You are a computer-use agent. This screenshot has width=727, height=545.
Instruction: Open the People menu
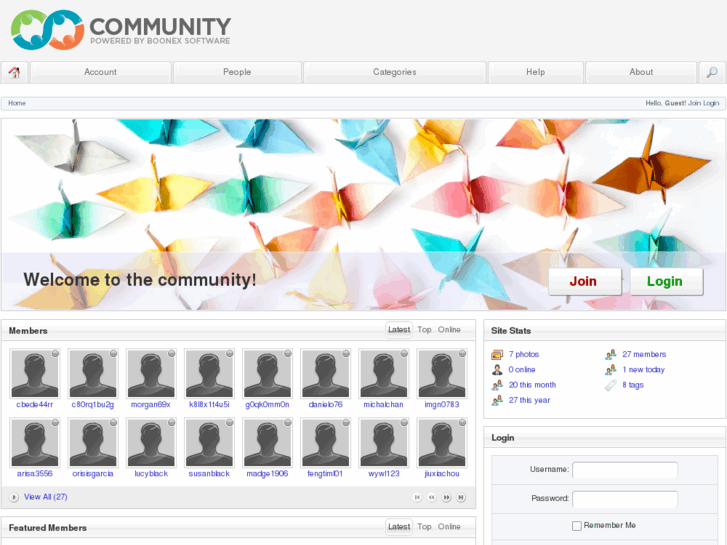(x=237, y=72)
